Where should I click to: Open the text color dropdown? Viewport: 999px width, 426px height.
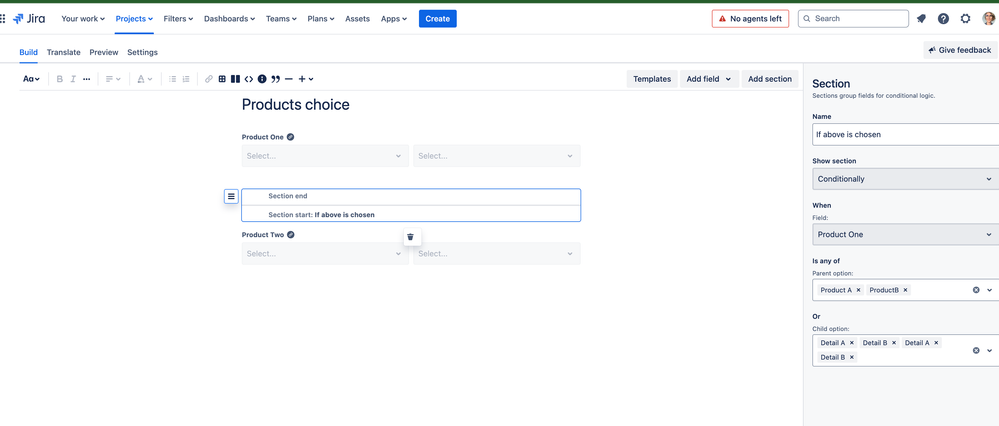click(145, 79)
